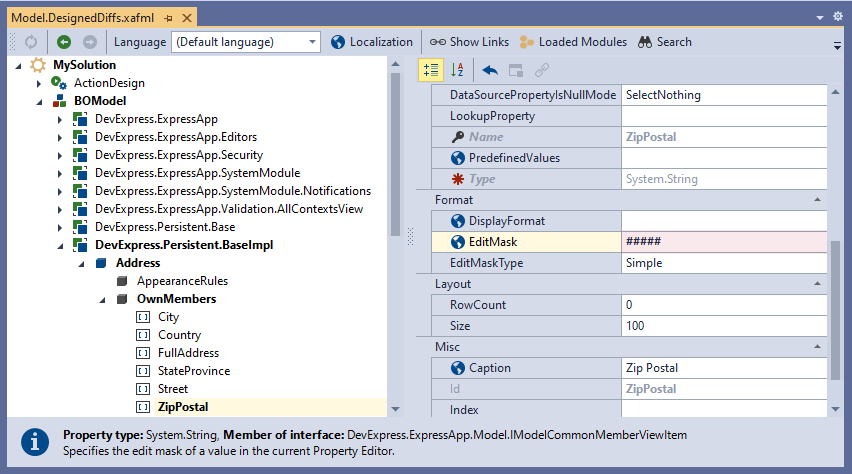
Task: Open toolbar overflow options arrow
Action: [837, 46]
